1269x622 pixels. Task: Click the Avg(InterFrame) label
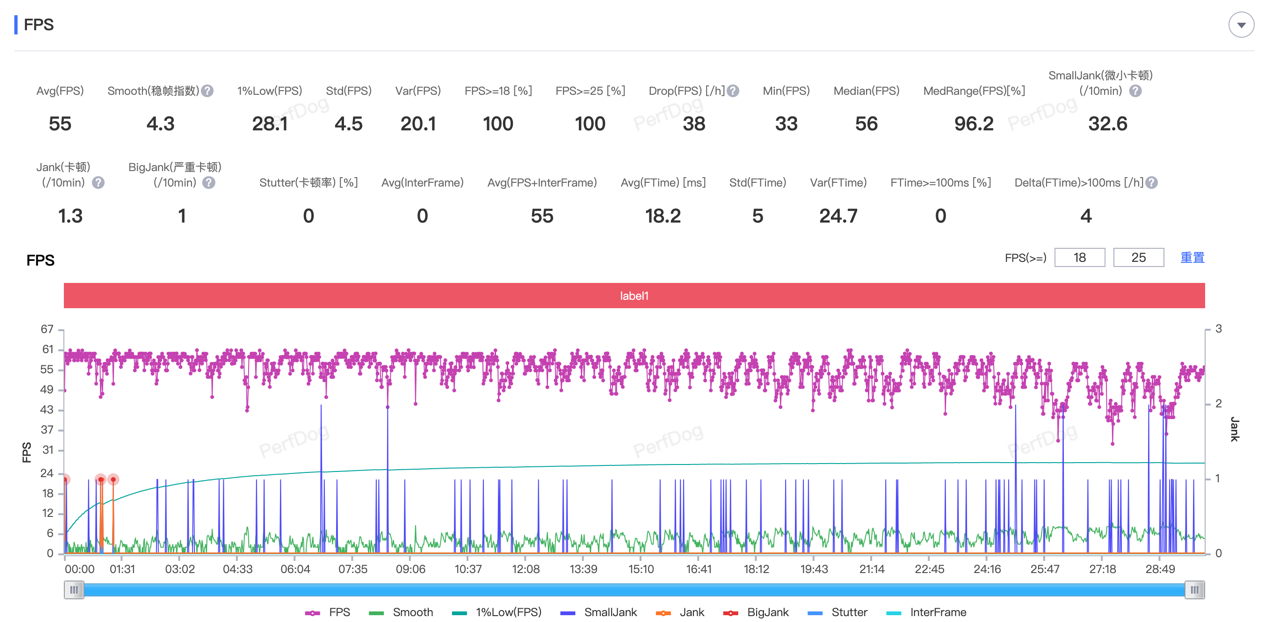coord(422,183)
